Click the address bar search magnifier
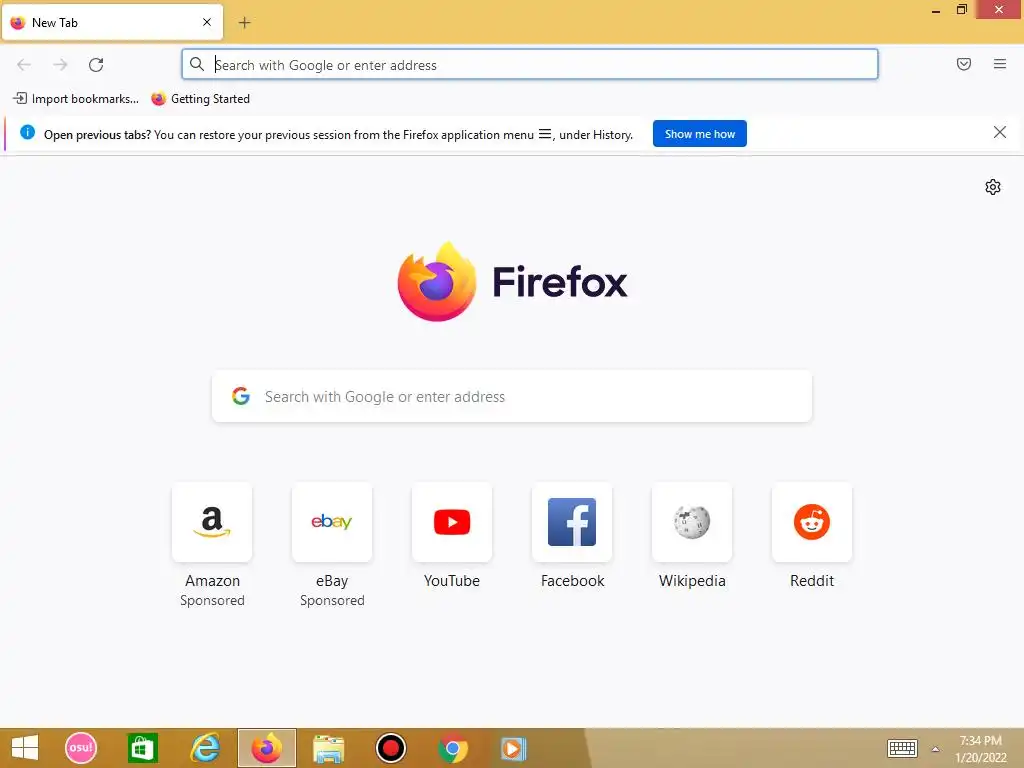This screenshot has height=768, width=1024. pyautogui.click(x=197, y=64)
